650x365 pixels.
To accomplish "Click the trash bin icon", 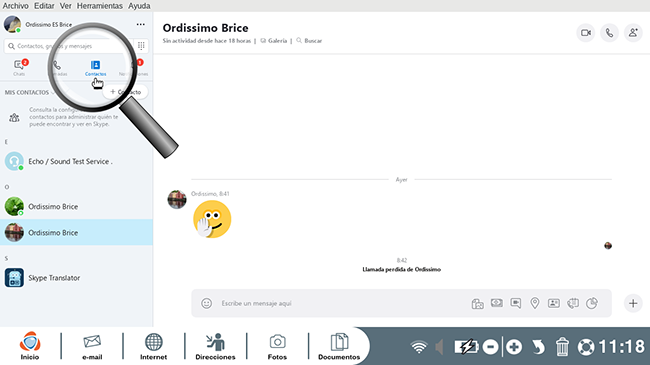I will (x=562, y=347).
